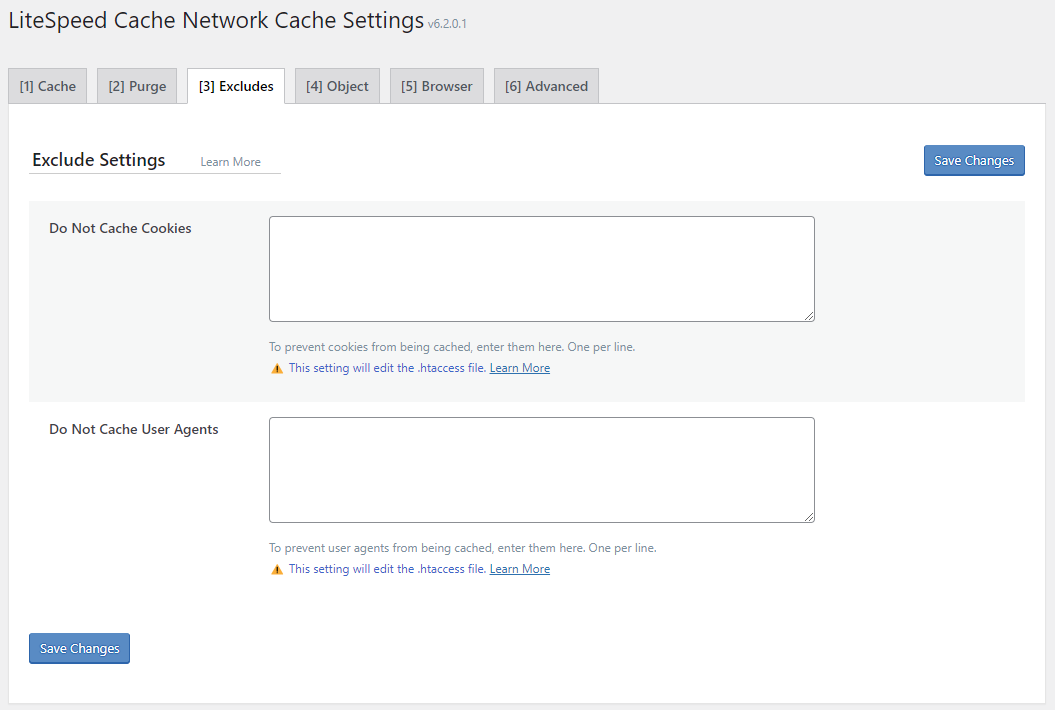Focus the Do Not Cache User Agents textarea
1055x710 pixels.
[542, 470]
